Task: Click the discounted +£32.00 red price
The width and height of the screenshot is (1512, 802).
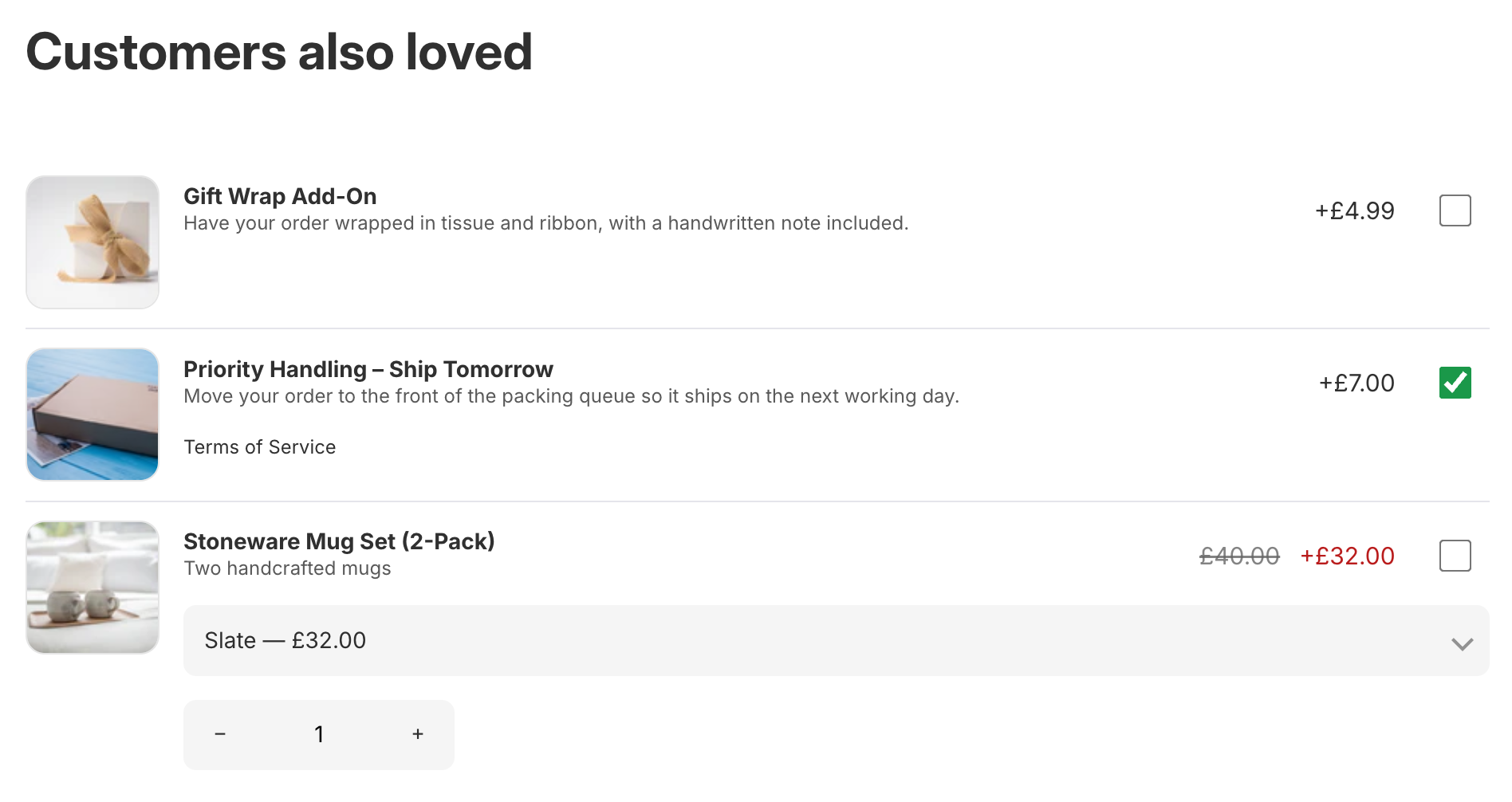Action: [1349, 556]
